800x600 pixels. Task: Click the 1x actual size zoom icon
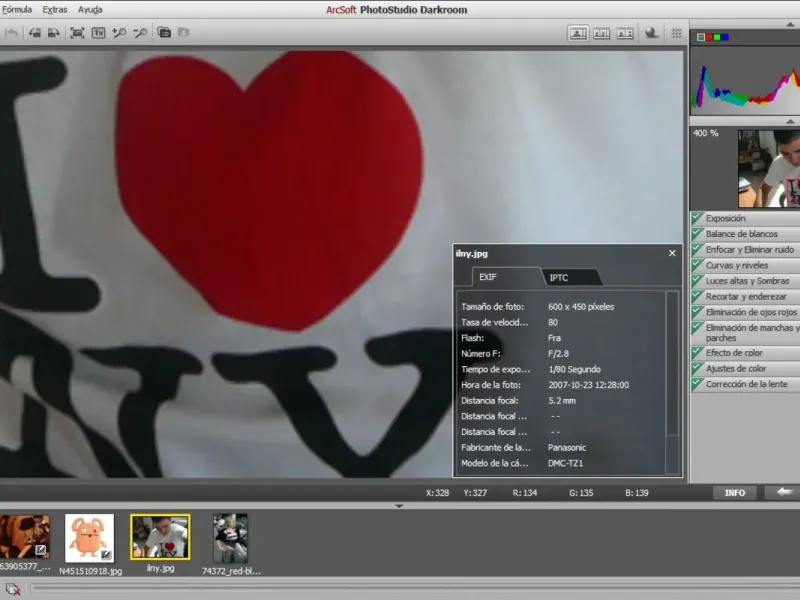click(98, 33)
